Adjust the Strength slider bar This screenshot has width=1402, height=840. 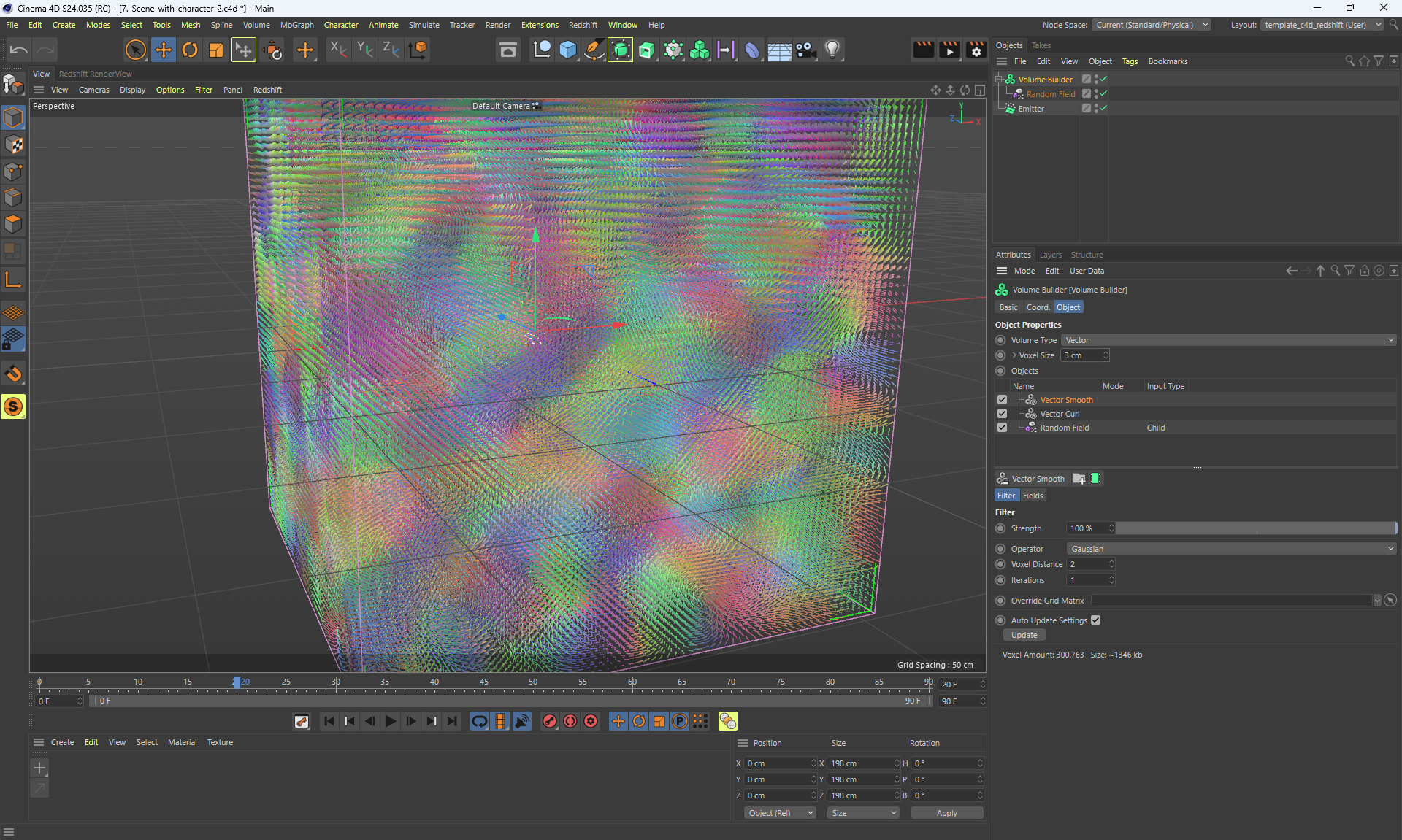(x=1255, y=528)
